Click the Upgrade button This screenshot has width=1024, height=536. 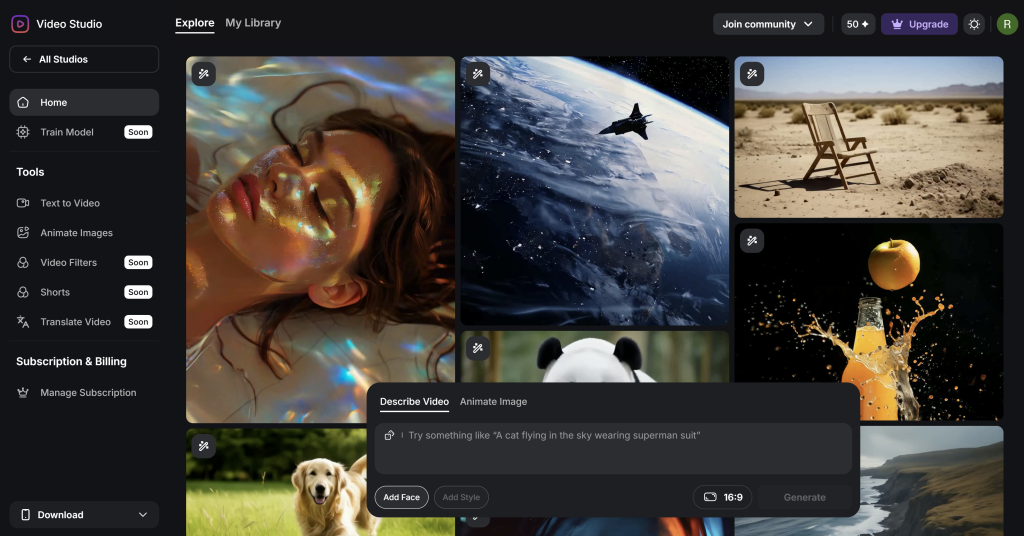(x=918, y=24)
